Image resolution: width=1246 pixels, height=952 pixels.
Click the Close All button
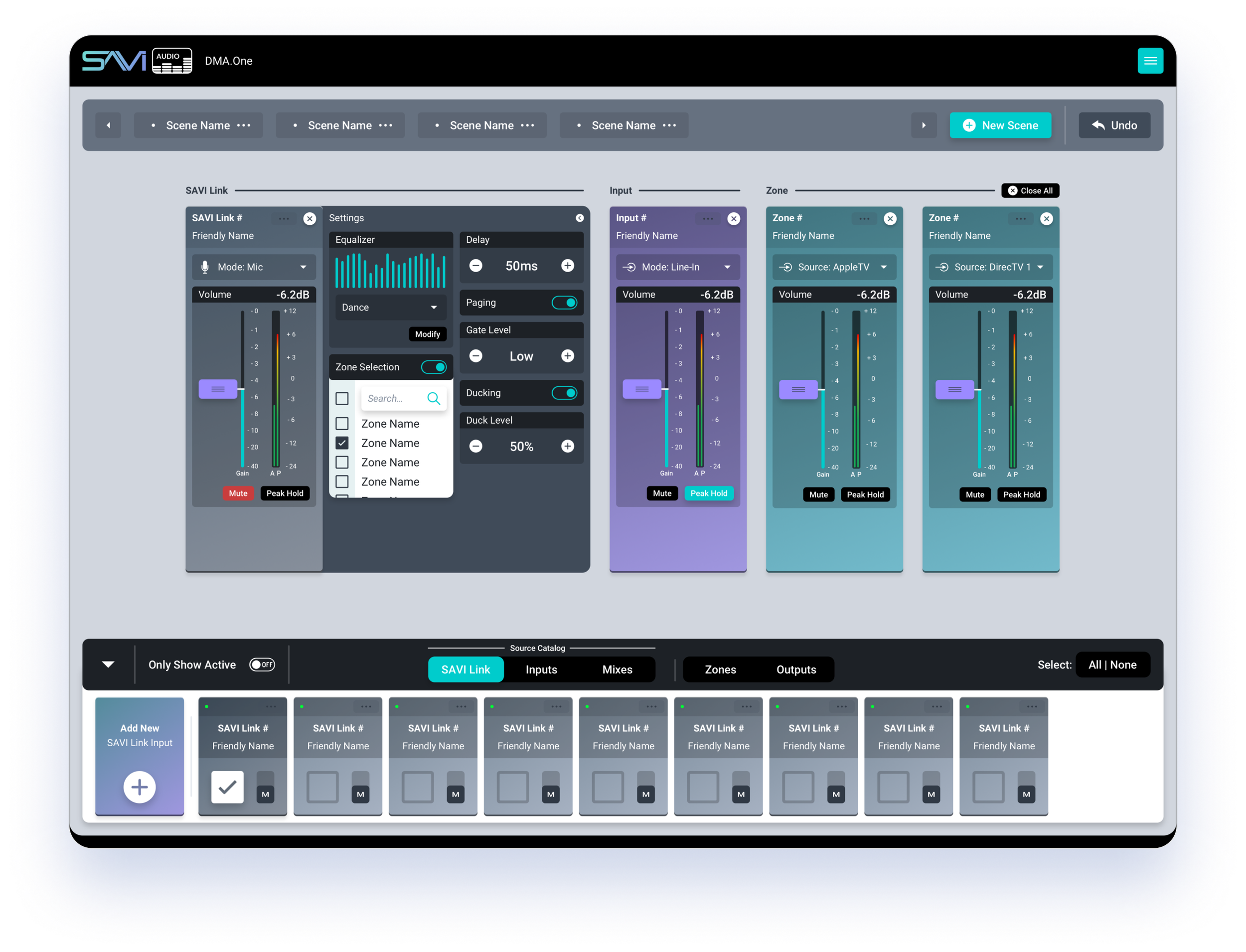click(x=1030, y=191)
